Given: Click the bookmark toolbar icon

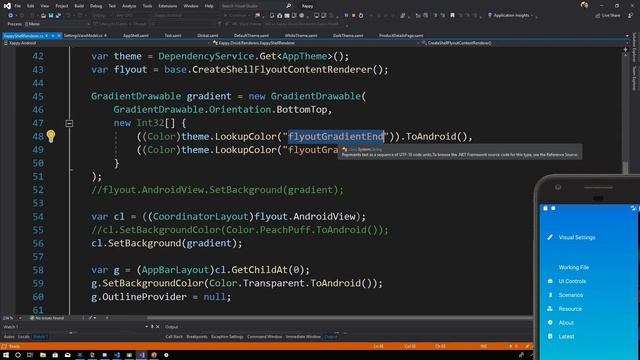Looking at the screenshot, I should [452, 16].
